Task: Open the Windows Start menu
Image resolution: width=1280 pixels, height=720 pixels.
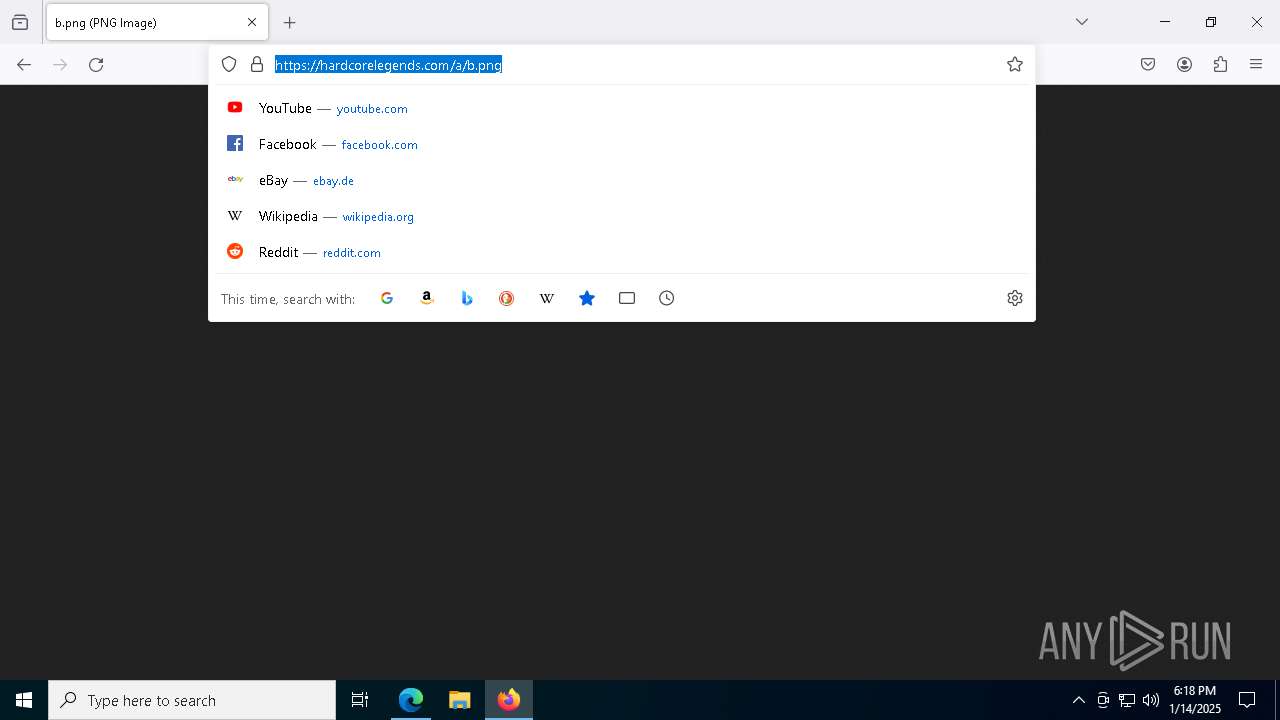Action: 24,700
